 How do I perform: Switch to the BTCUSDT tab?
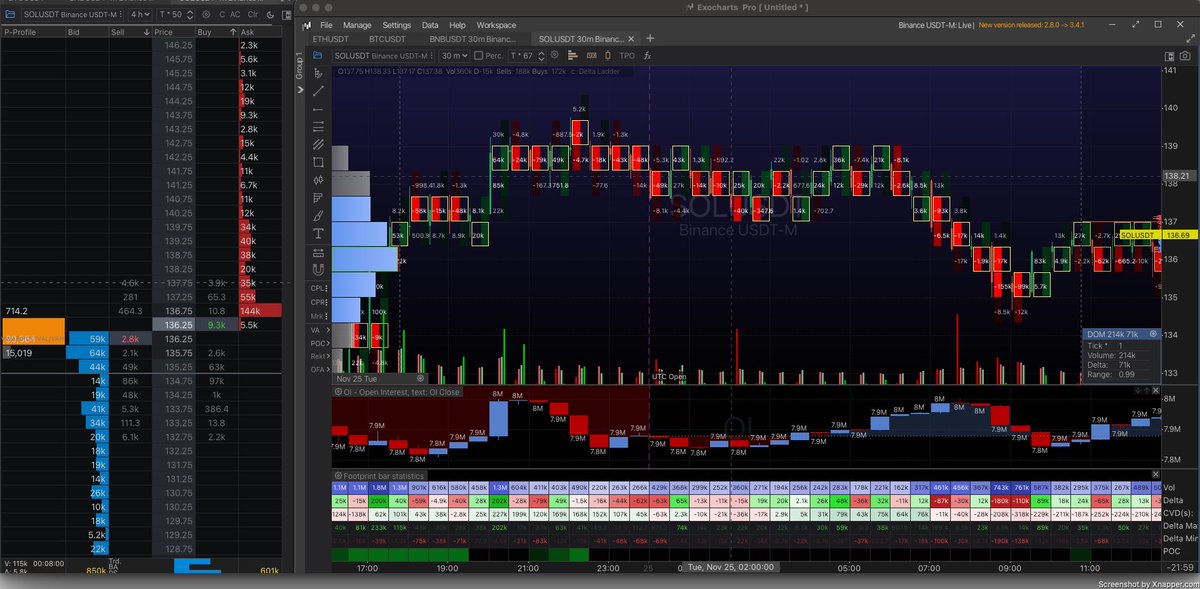click(x=389, y=38)
